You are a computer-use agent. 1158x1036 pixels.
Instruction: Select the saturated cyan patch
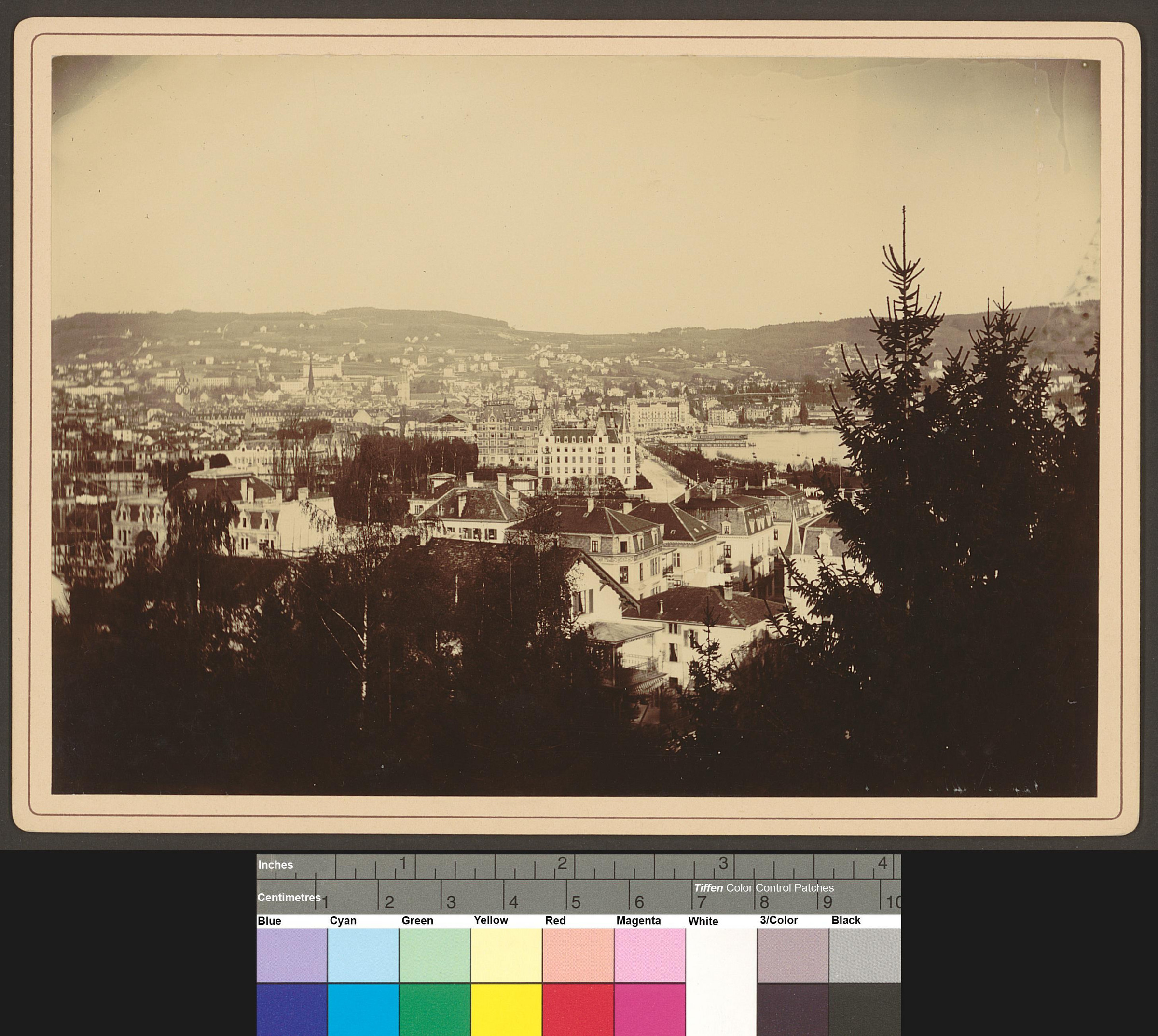point(363,1010)
